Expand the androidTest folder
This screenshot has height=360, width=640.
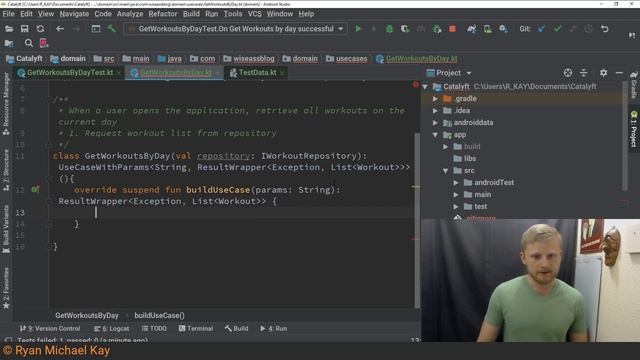click(456, 182)
